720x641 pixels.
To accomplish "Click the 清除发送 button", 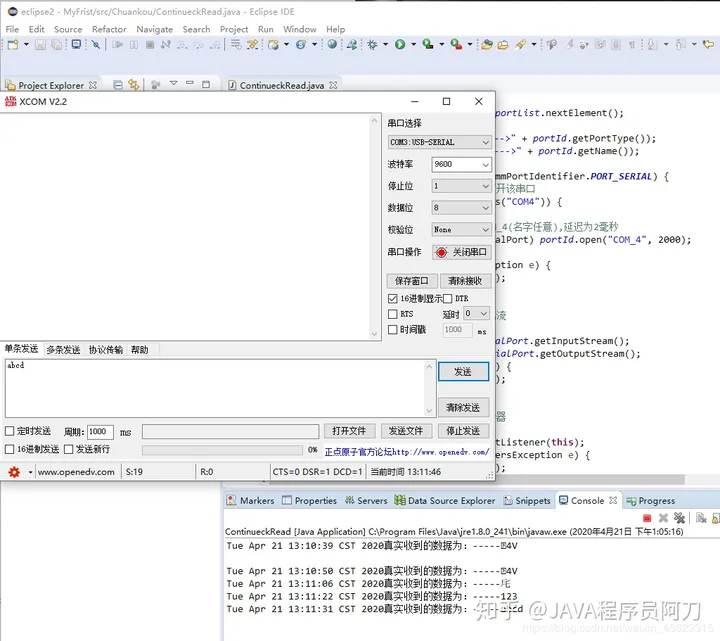I will point(463,407).
